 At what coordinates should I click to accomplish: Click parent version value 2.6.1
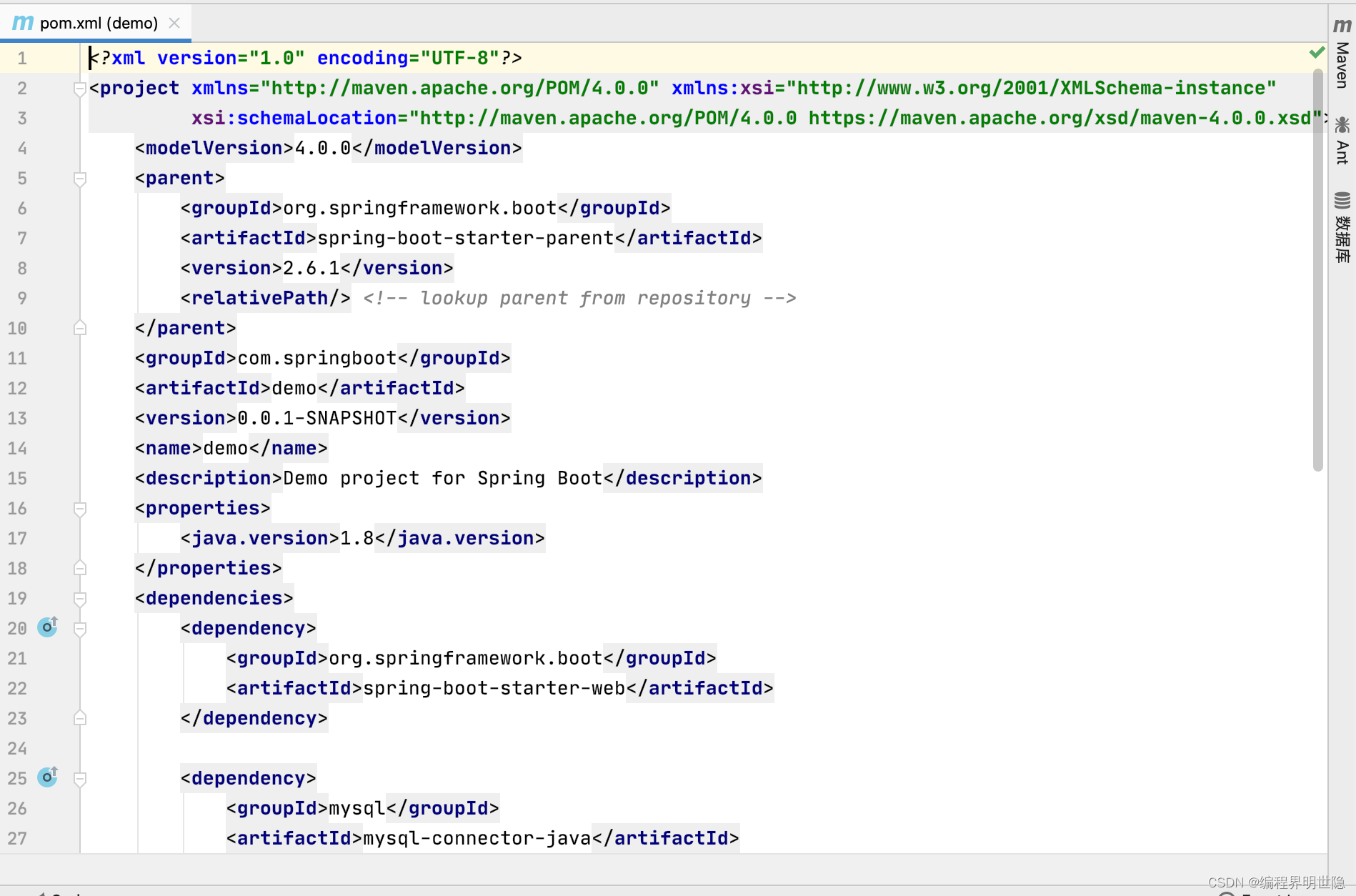tap(311, 268)
